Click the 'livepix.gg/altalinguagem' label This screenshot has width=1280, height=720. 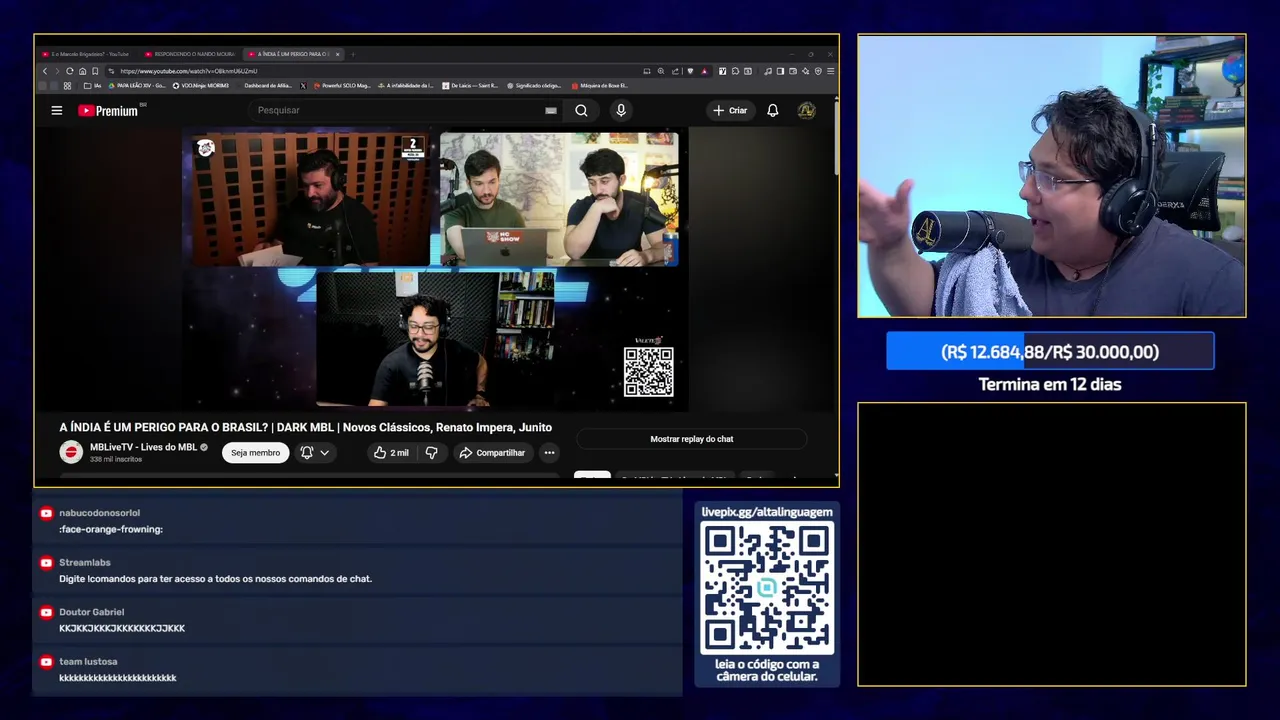tap(767, 512)
